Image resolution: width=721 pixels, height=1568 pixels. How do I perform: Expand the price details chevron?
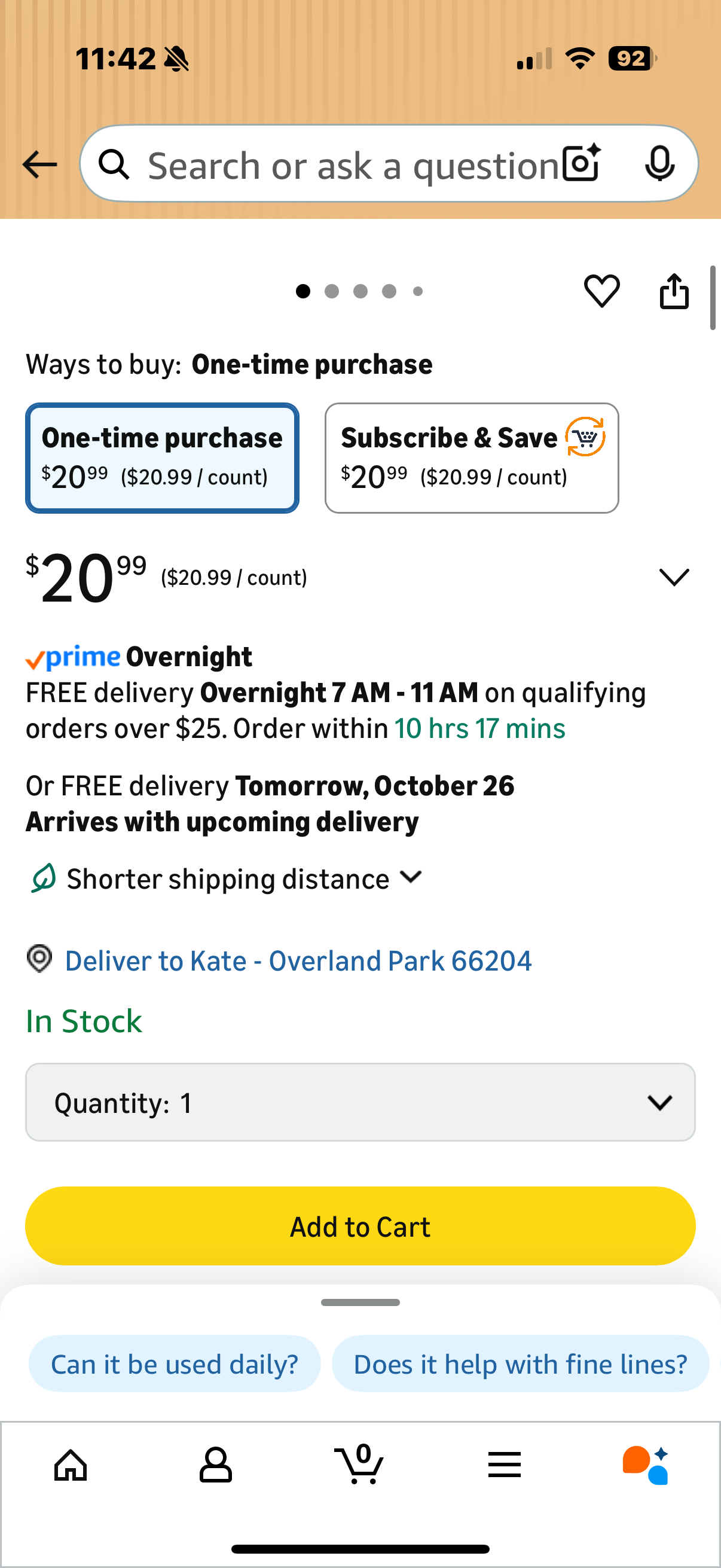tap(674, 577)
